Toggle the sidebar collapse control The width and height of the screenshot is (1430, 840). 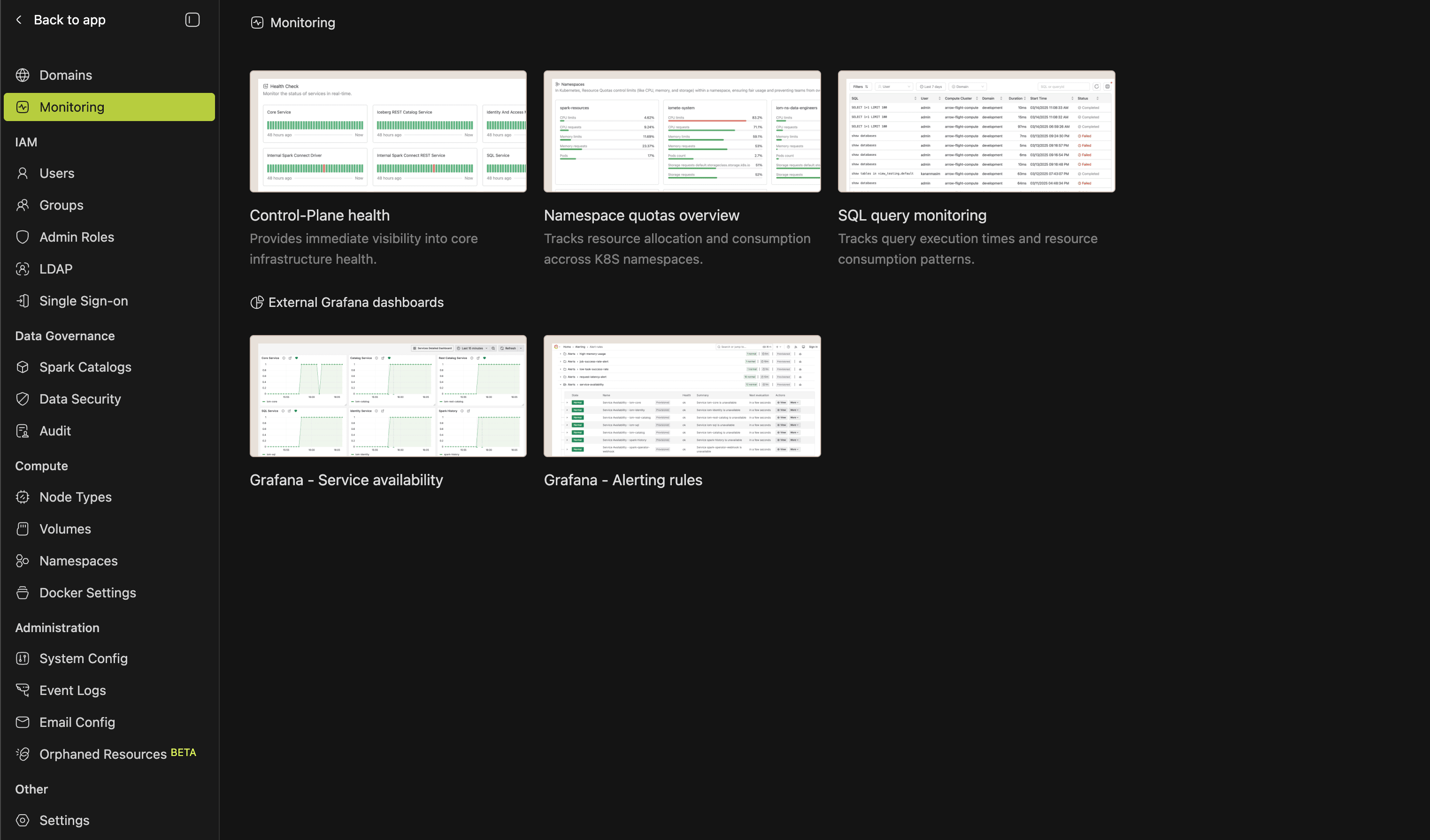pos(192,19)
